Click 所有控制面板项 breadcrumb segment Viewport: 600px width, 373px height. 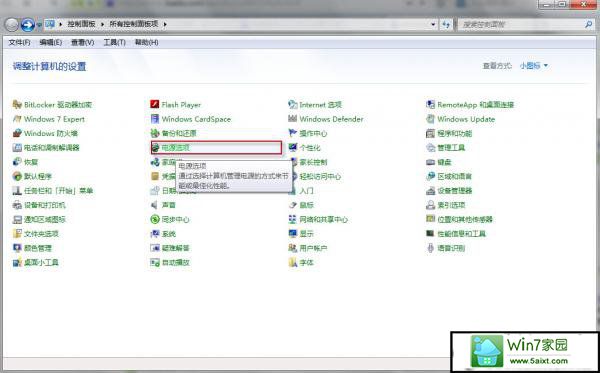134,24
